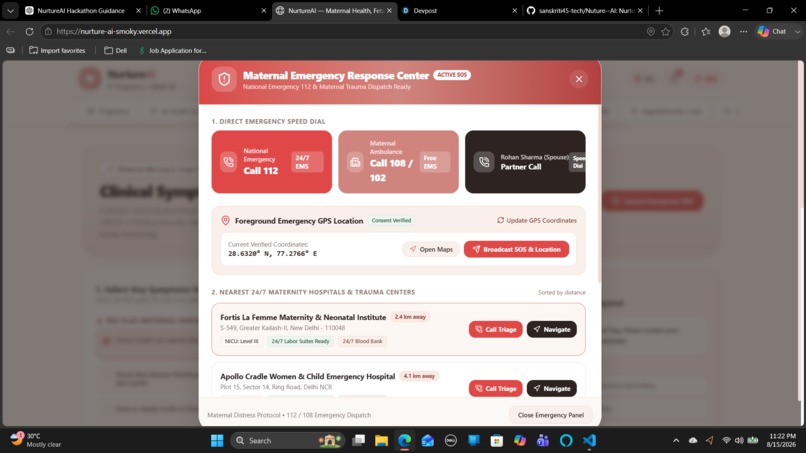Click 24/7 Labor Suites Ready tag
This screenshot has height=453, width=806.
(300, 341)
